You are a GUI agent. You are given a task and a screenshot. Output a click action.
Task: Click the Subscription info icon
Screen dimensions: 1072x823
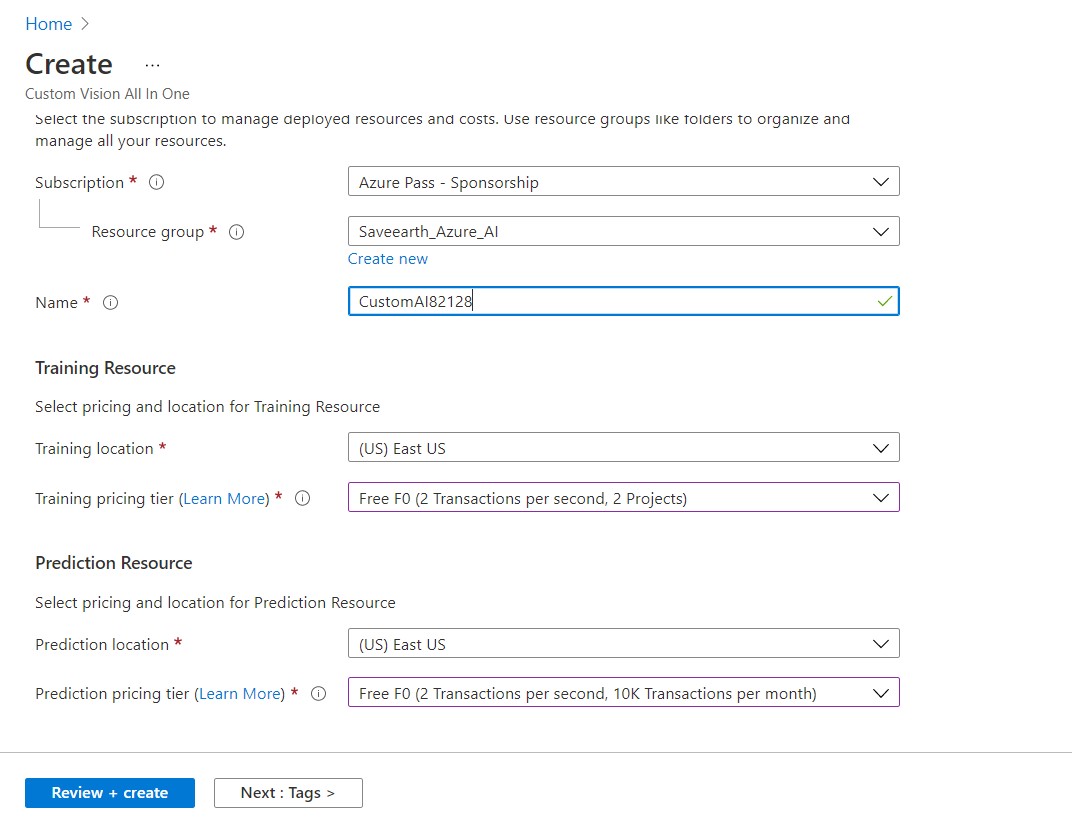157,183
